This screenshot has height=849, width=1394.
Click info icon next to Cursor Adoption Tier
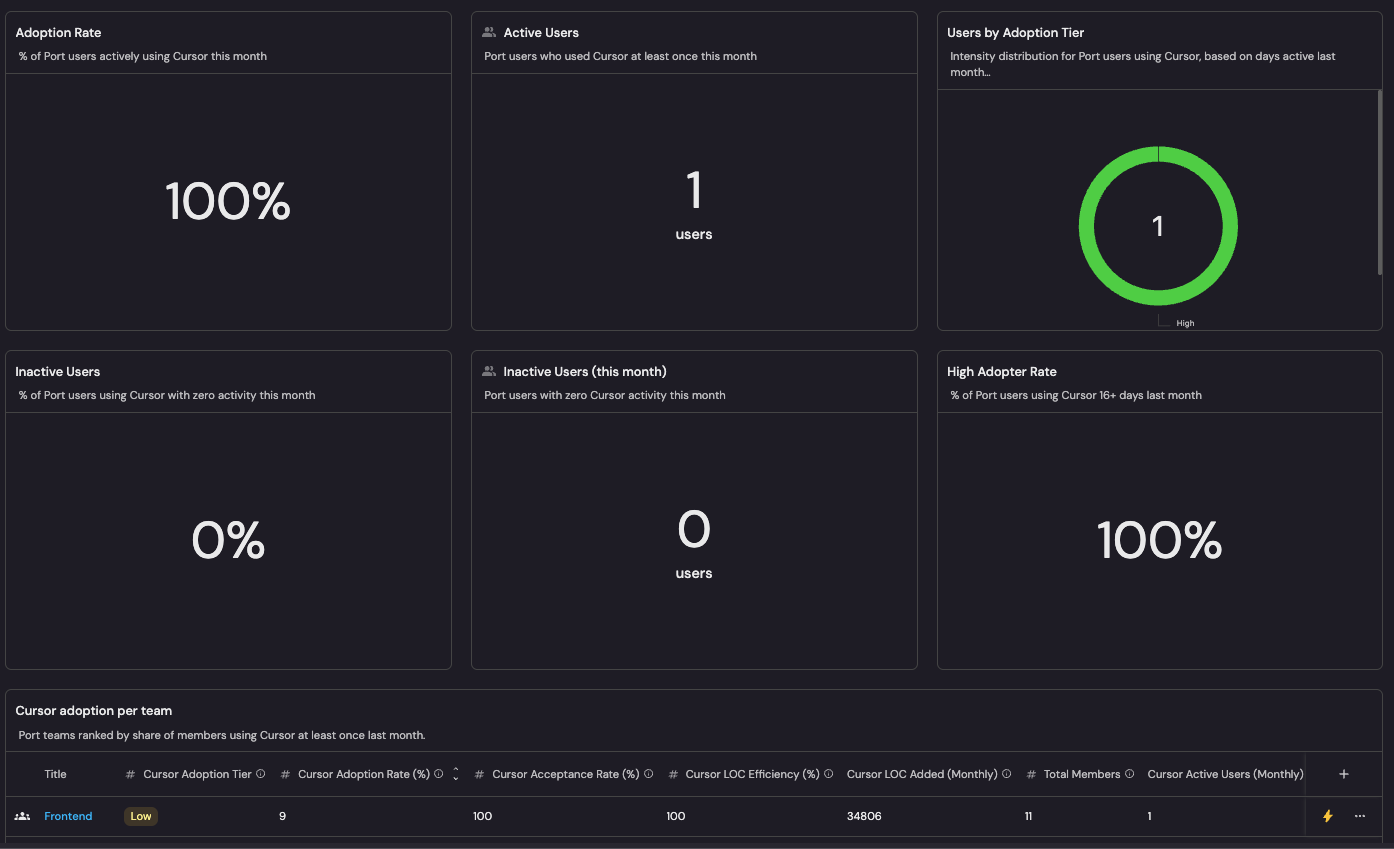point(261,774)
